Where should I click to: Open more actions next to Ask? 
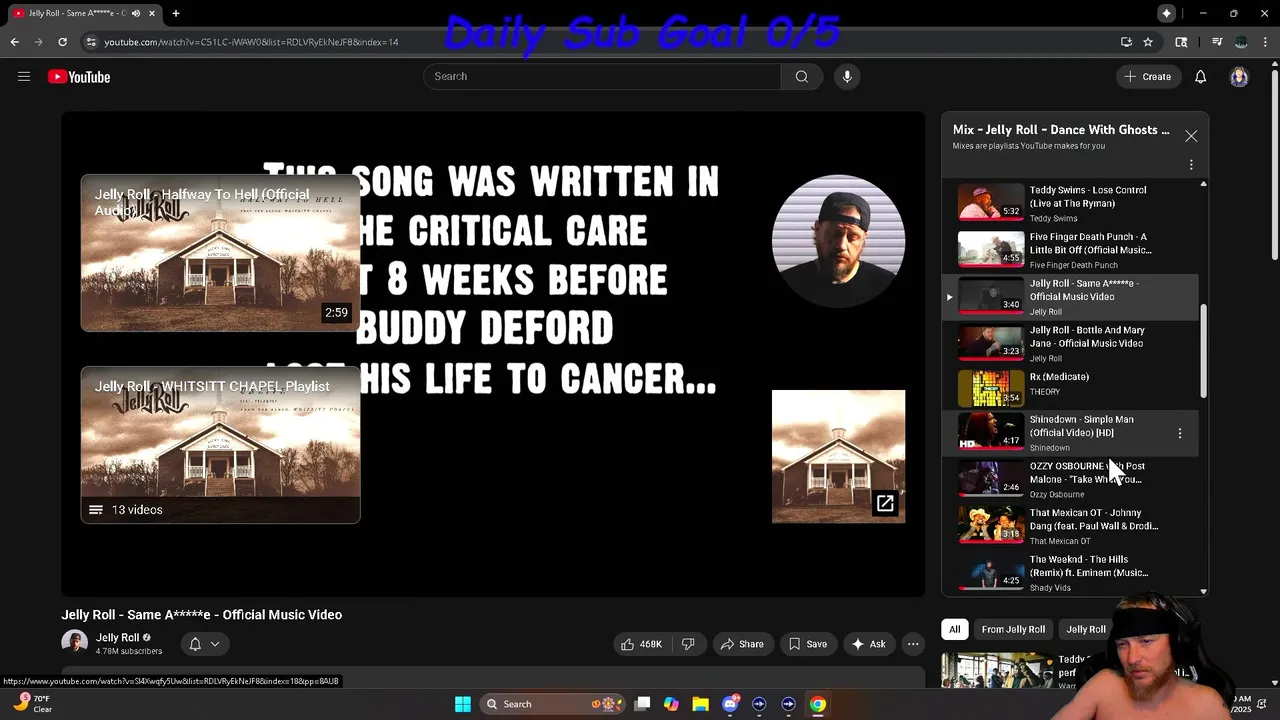pos(913,644)
